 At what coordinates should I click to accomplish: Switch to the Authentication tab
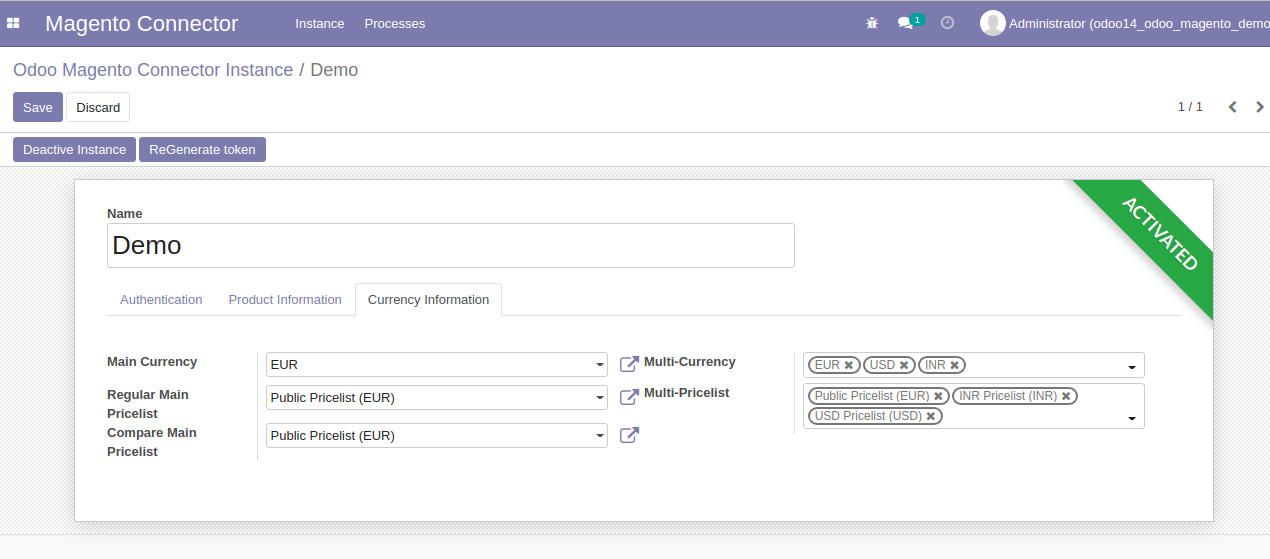tap(161, 299)
